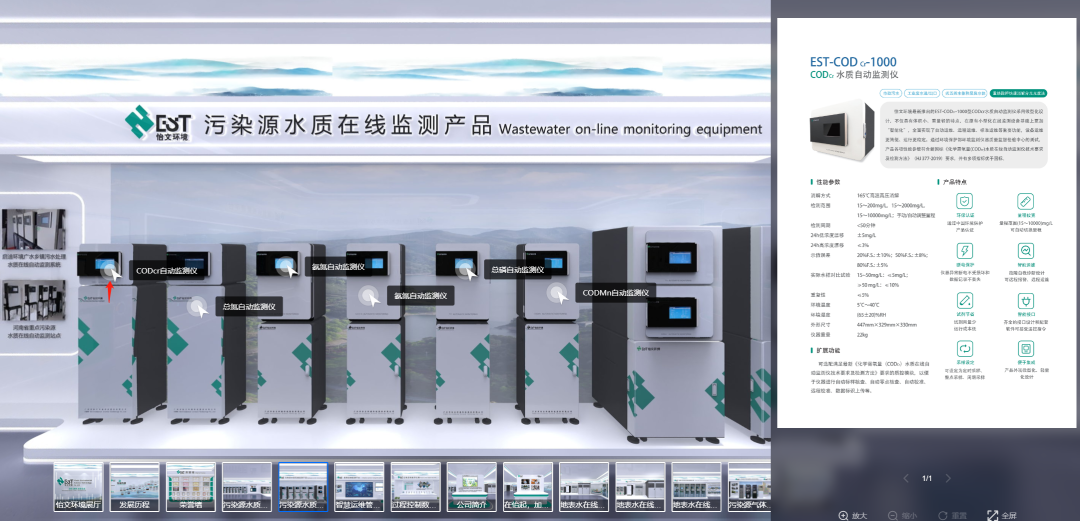Click the 缩小 zoom-out magnifier icon
The height and width of the screenshot is (521, 1080).
pos(893,515)
